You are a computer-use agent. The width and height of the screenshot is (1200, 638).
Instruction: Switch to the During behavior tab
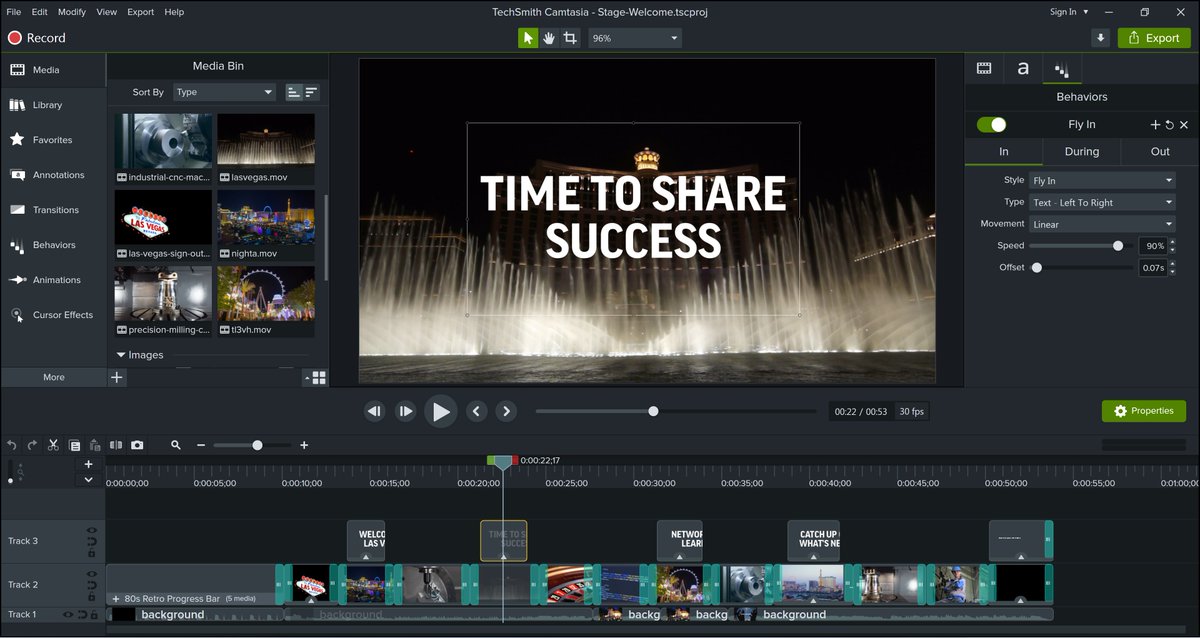1081,152
